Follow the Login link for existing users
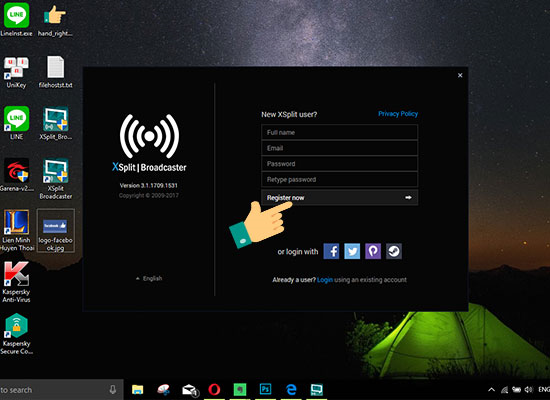 [325, 280]
